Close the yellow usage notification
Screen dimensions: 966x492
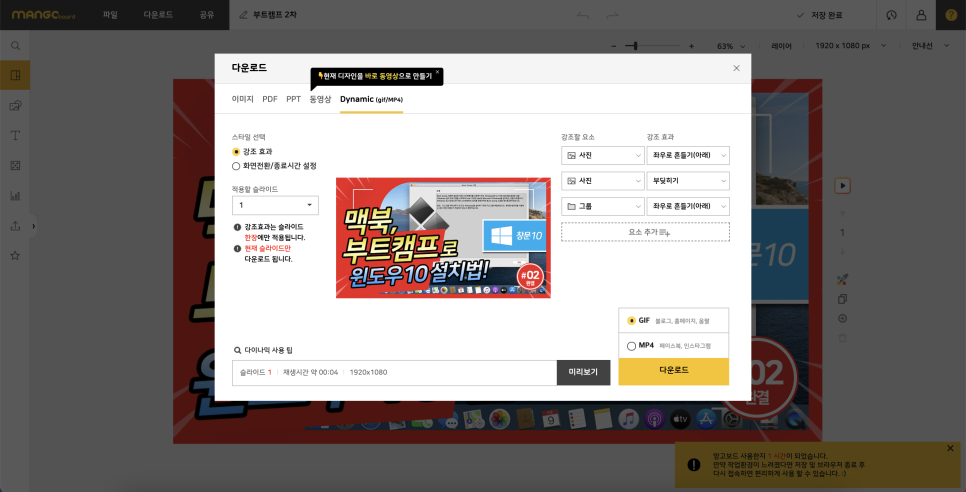coord(950,448)
